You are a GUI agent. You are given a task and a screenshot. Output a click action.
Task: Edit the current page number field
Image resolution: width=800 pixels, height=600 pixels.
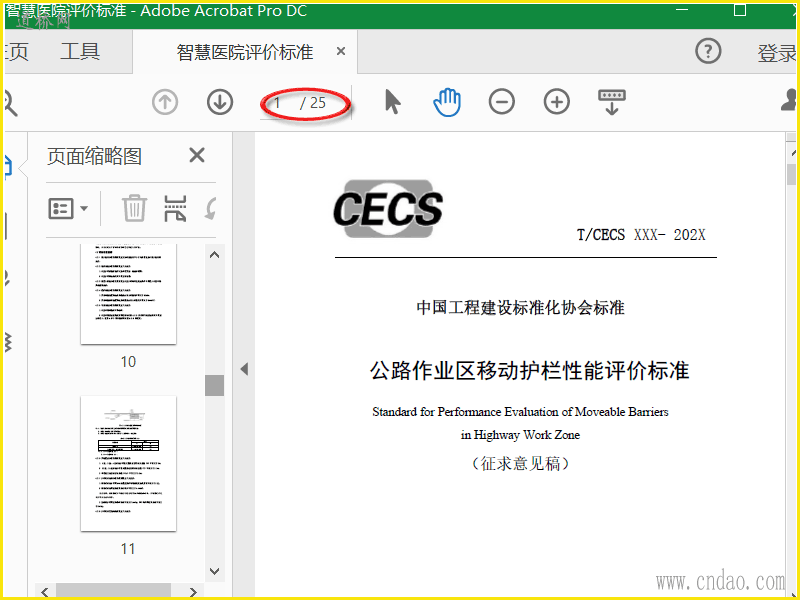pyautogui.click(x=277, y=103)
